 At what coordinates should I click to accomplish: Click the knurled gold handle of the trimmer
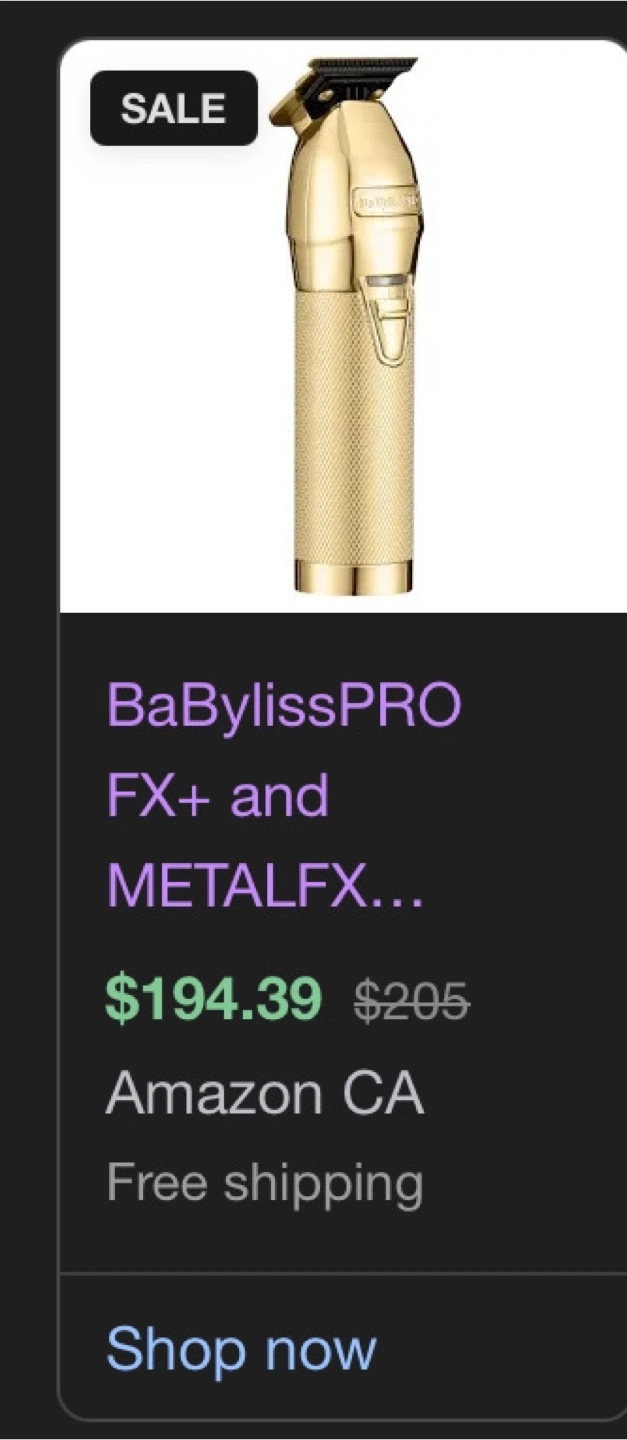(353, 450)
